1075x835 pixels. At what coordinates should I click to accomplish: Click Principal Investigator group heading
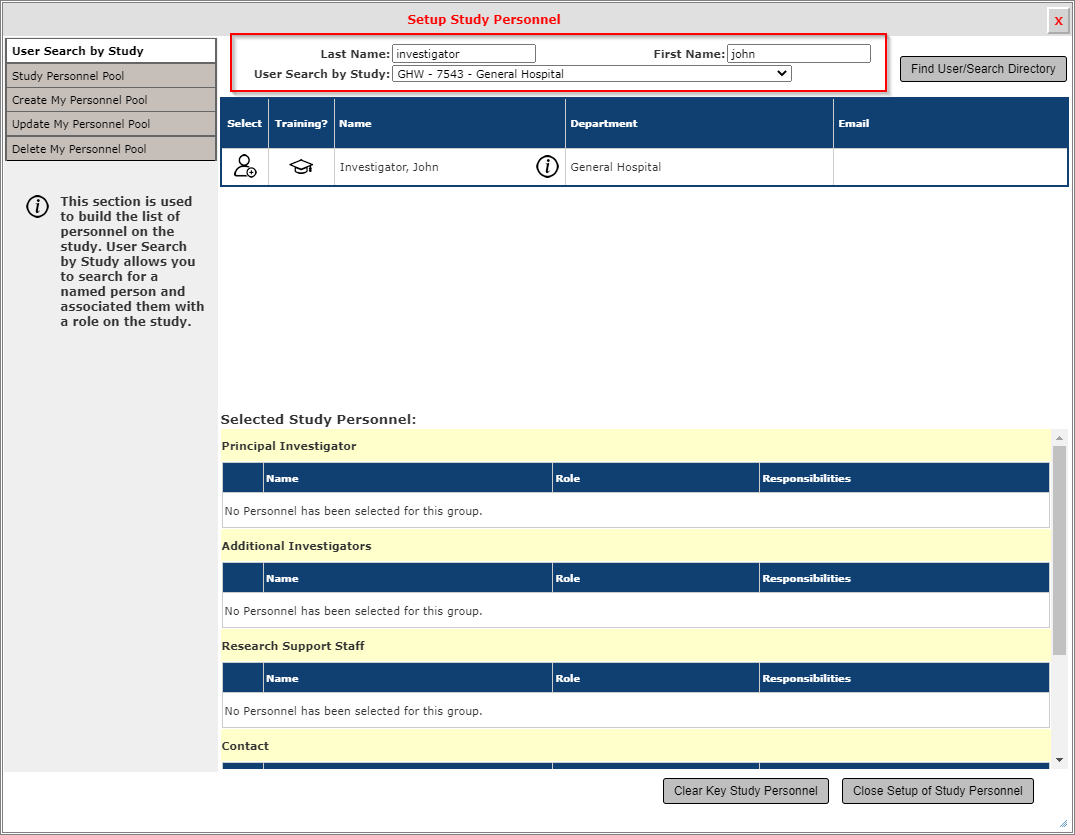(289, 446)
